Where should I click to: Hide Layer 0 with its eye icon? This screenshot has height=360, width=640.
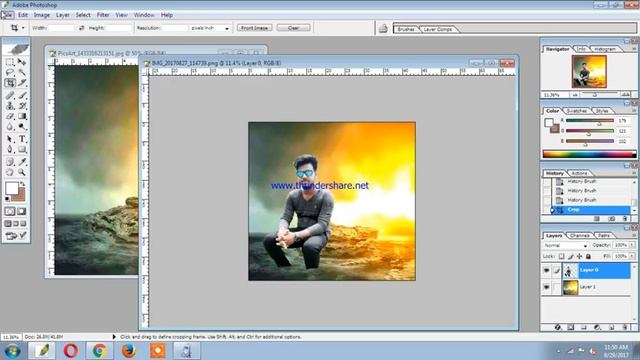click(547, 270)
